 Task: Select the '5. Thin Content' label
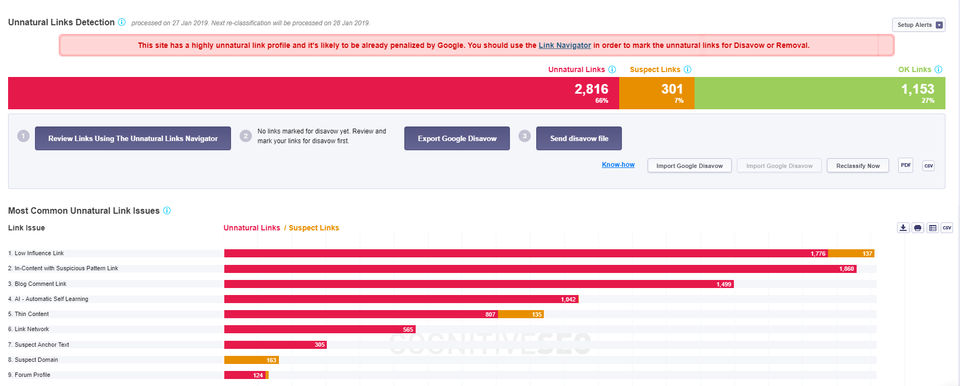[29, 314]
